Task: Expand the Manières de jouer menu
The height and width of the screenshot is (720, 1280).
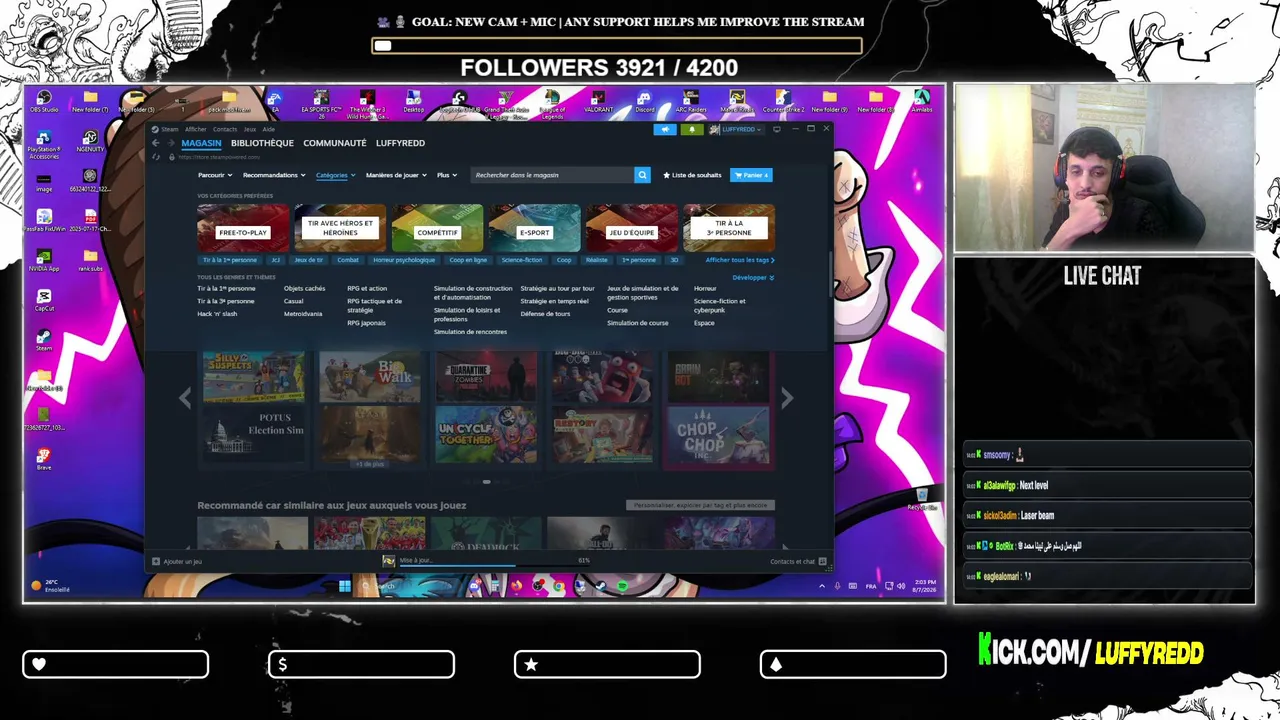Action: (x=396, y=175)
